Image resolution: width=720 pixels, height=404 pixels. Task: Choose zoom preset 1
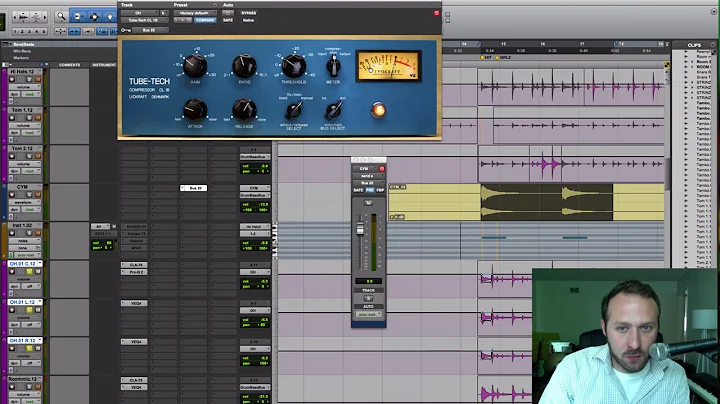point(15,31)
